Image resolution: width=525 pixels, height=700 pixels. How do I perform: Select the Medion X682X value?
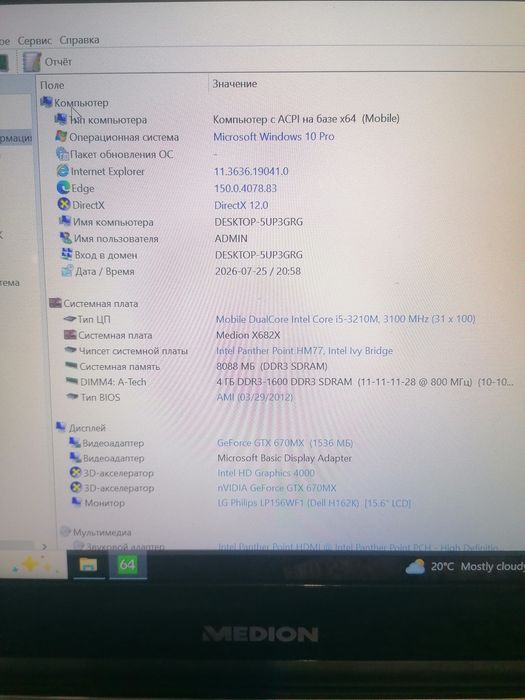248,335
